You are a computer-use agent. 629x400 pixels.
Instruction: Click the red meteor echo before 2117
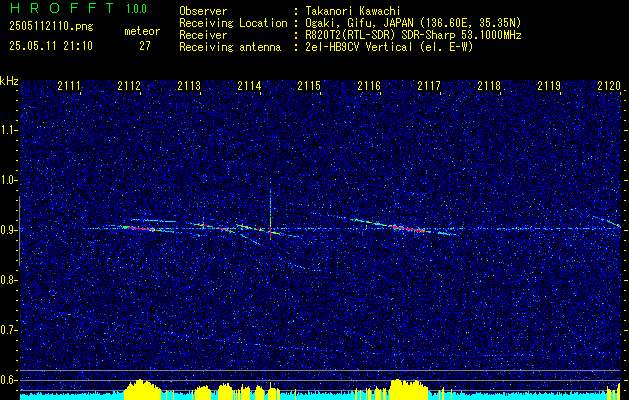point(408,228)
